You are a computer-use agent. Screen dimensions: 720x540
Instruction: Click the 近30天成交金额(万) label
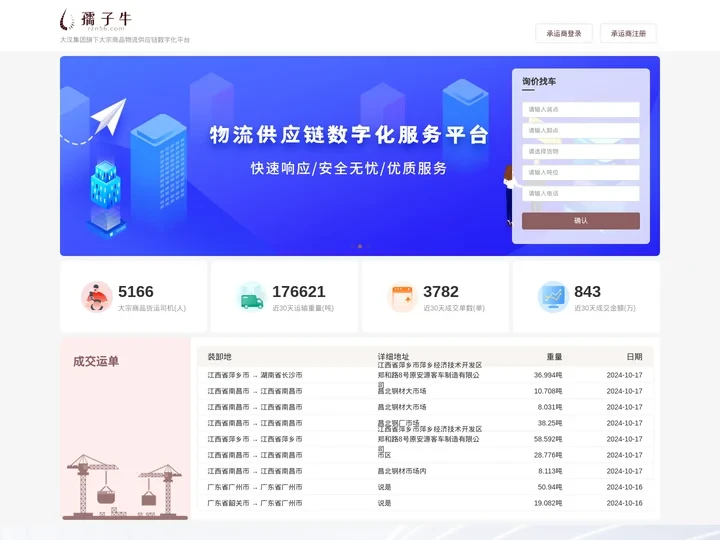(605, 308)
